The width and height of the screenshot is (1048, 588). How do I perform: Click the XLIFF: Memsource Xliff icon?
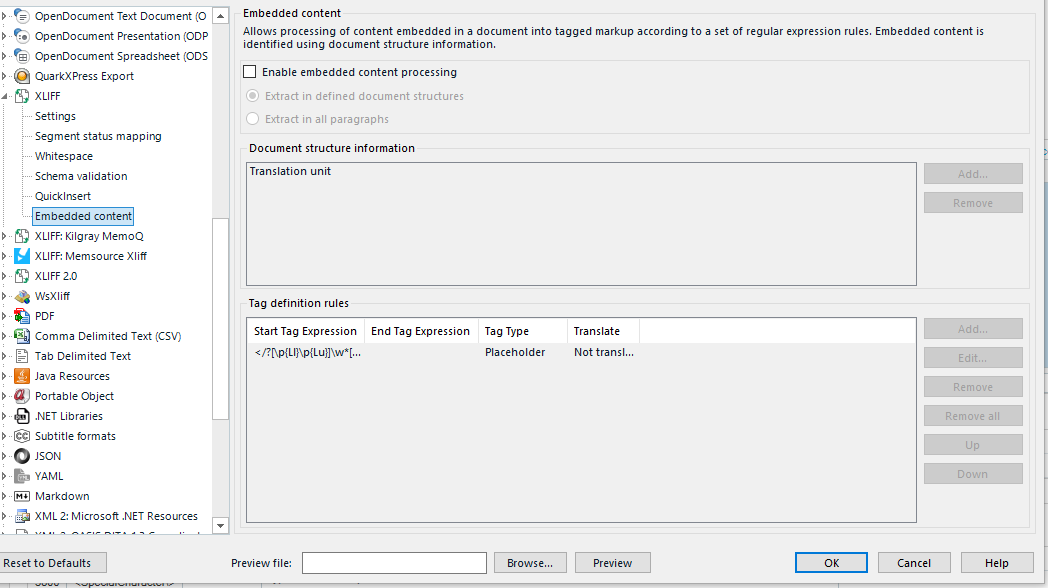pyautogui.click(x=22, y=256)
